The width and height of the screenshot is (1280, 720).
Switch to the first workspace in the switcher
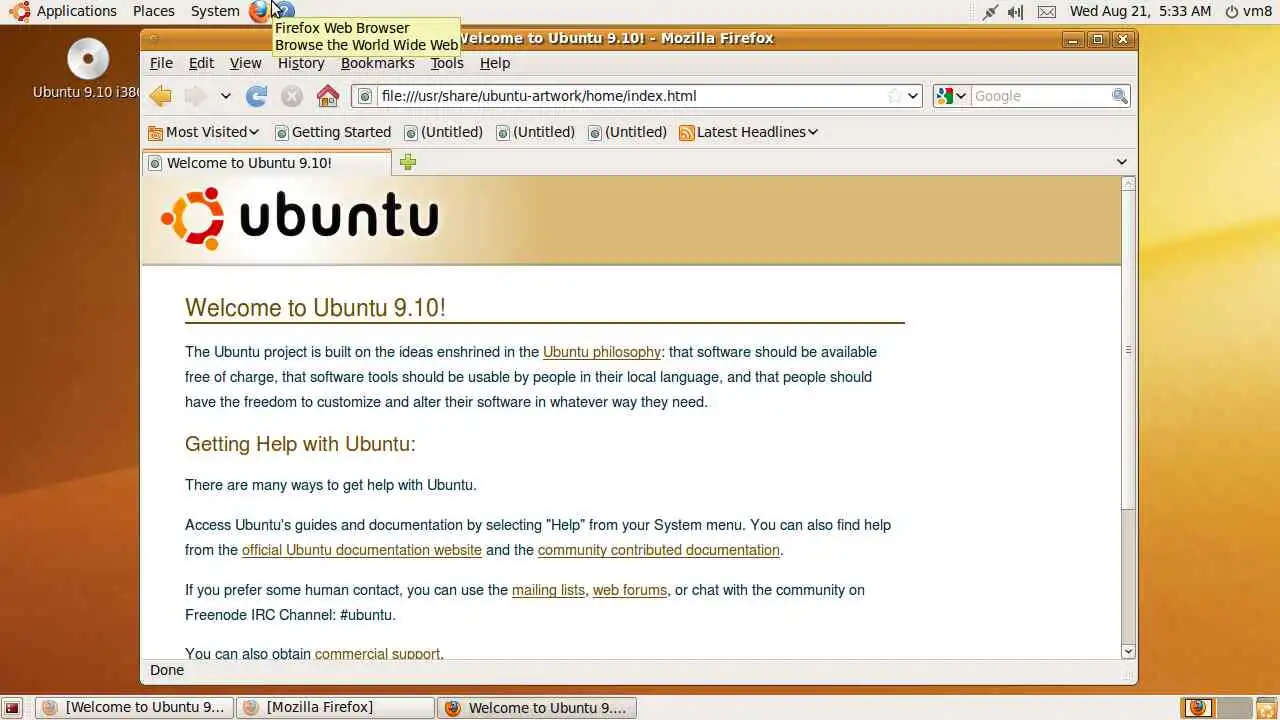point(1198,708)
